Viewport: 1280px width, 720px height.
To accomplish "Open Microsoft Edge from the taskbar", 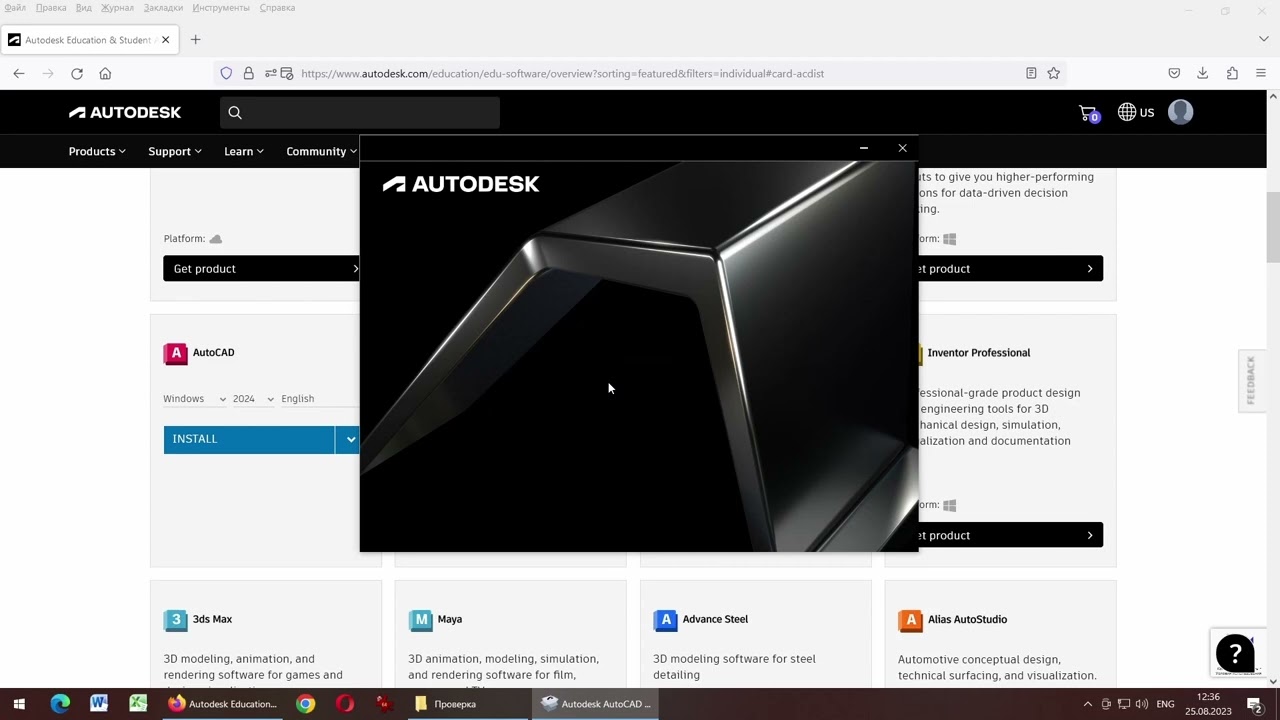I will click(60, 704).
